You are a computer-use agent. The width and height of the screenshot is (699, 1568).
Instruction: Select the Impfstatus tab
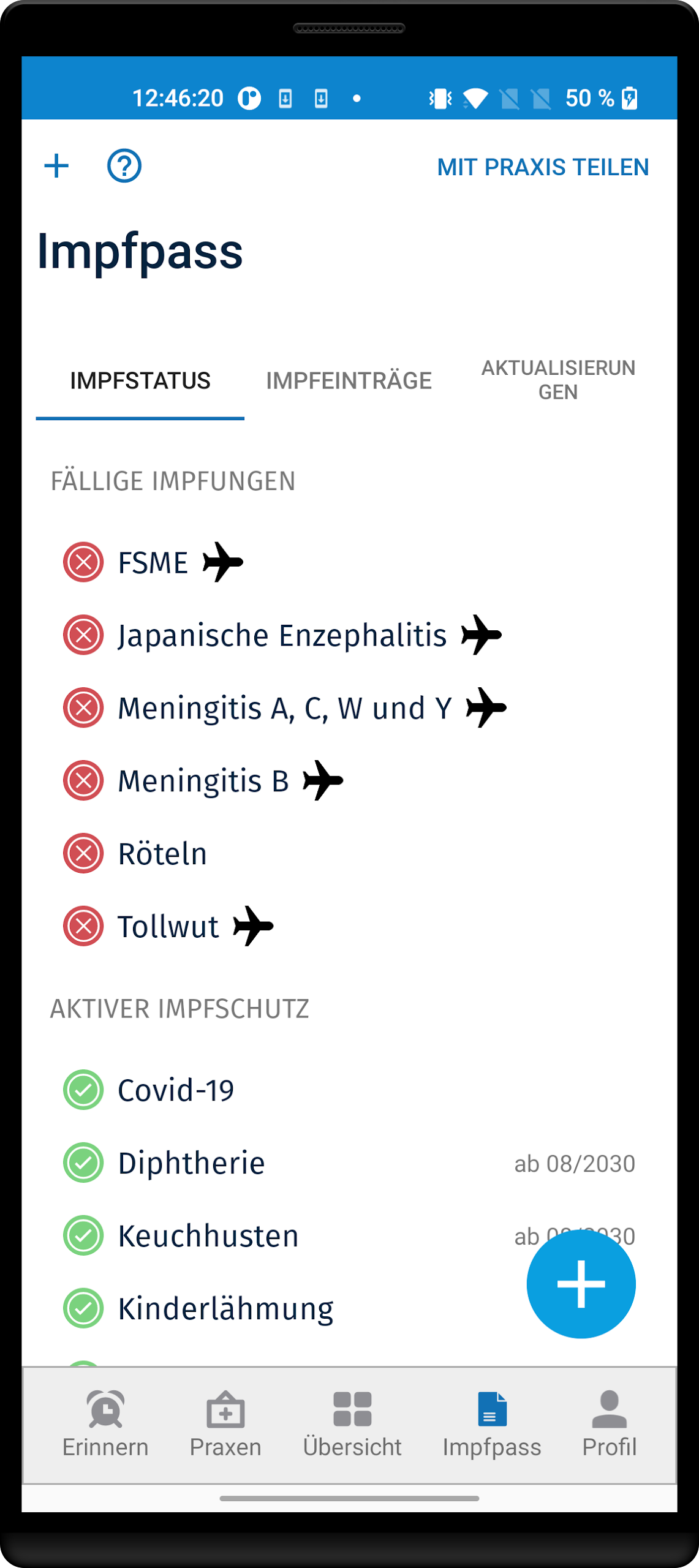click(x=140, y=381)
